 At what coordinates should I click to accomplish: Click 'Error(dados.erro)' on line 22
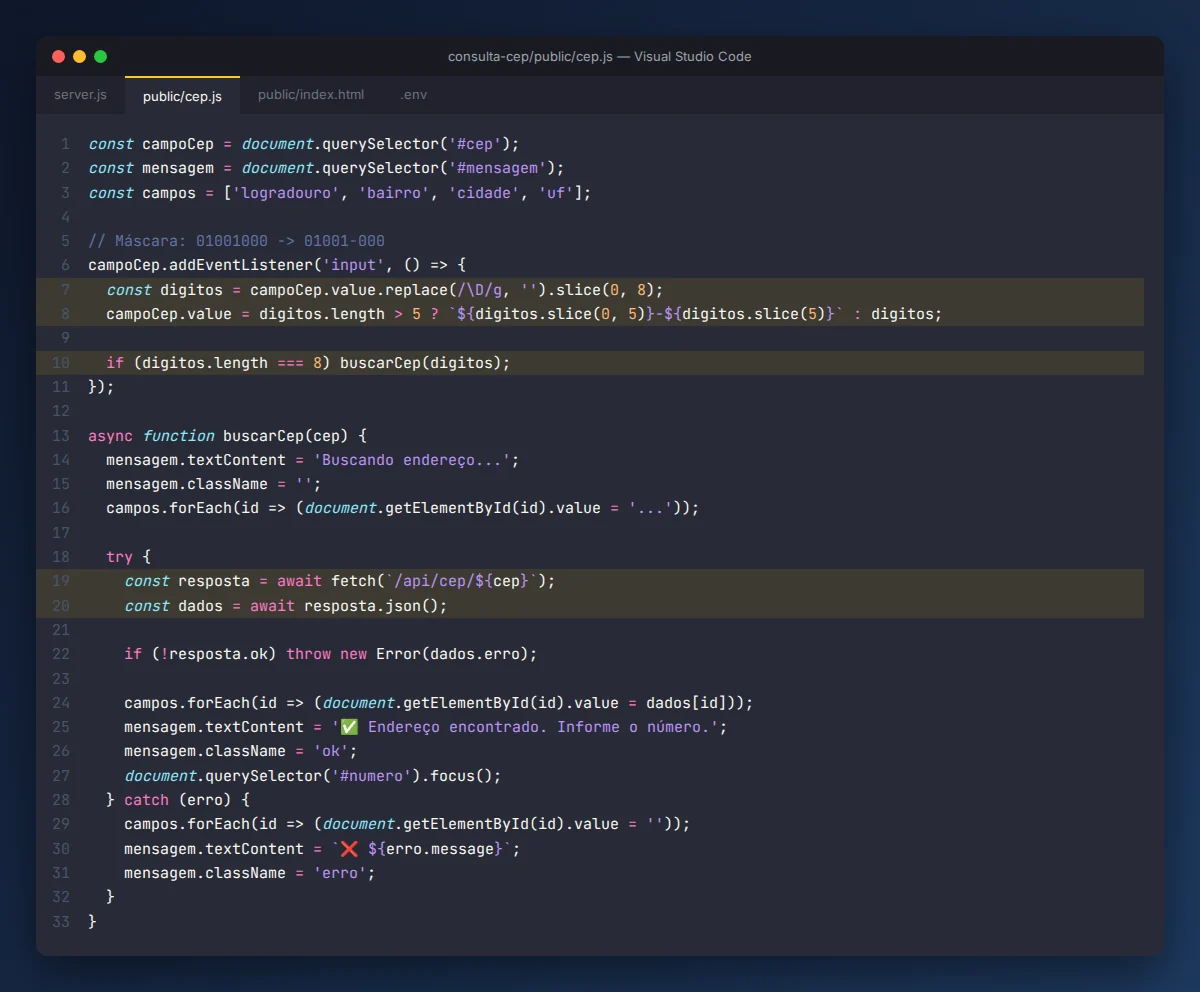[452, 654]
